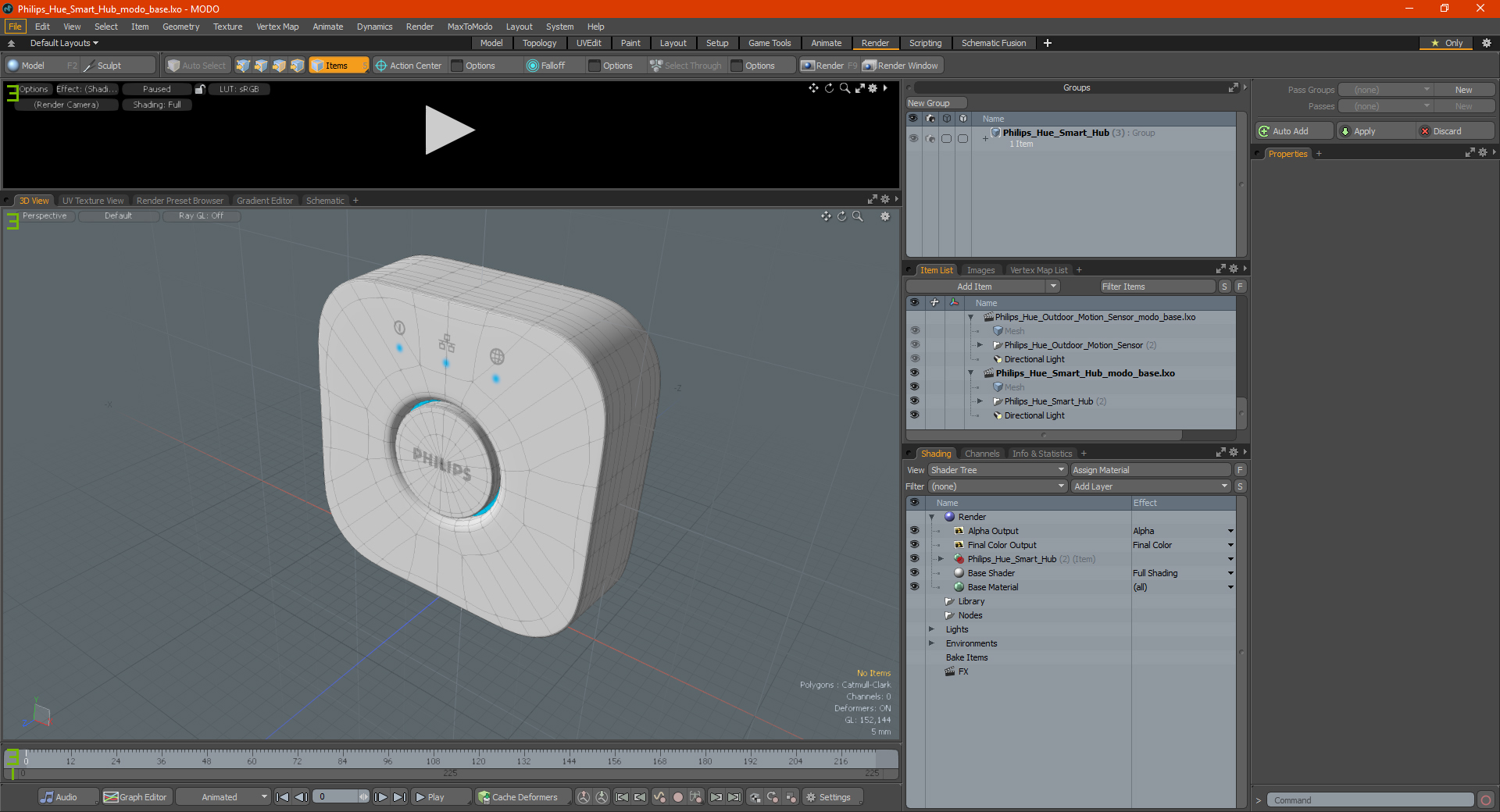
Task: Expand the Environments node in Shader Tree
Action: pos(931,643)
